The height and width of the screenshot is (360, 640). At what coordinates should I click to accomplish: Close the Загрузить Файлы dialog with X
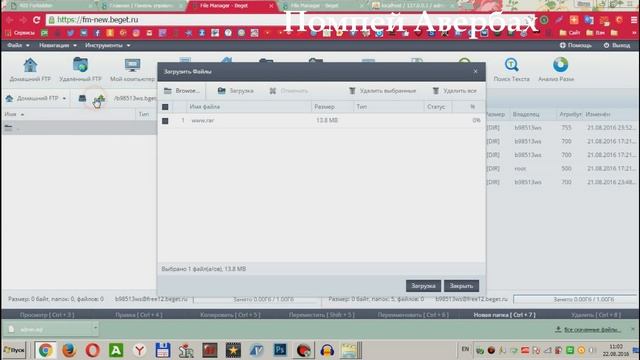(x=476, y=71)
